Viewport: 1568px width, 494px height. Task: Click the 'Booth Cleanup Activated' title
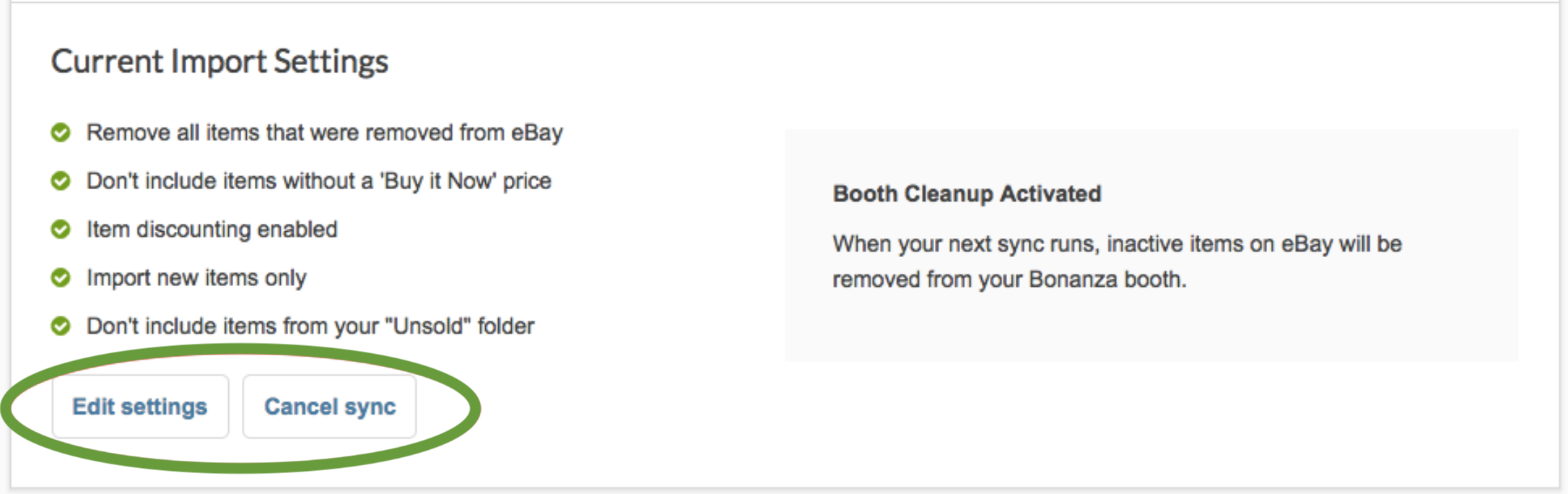click(x=967, y=194)
